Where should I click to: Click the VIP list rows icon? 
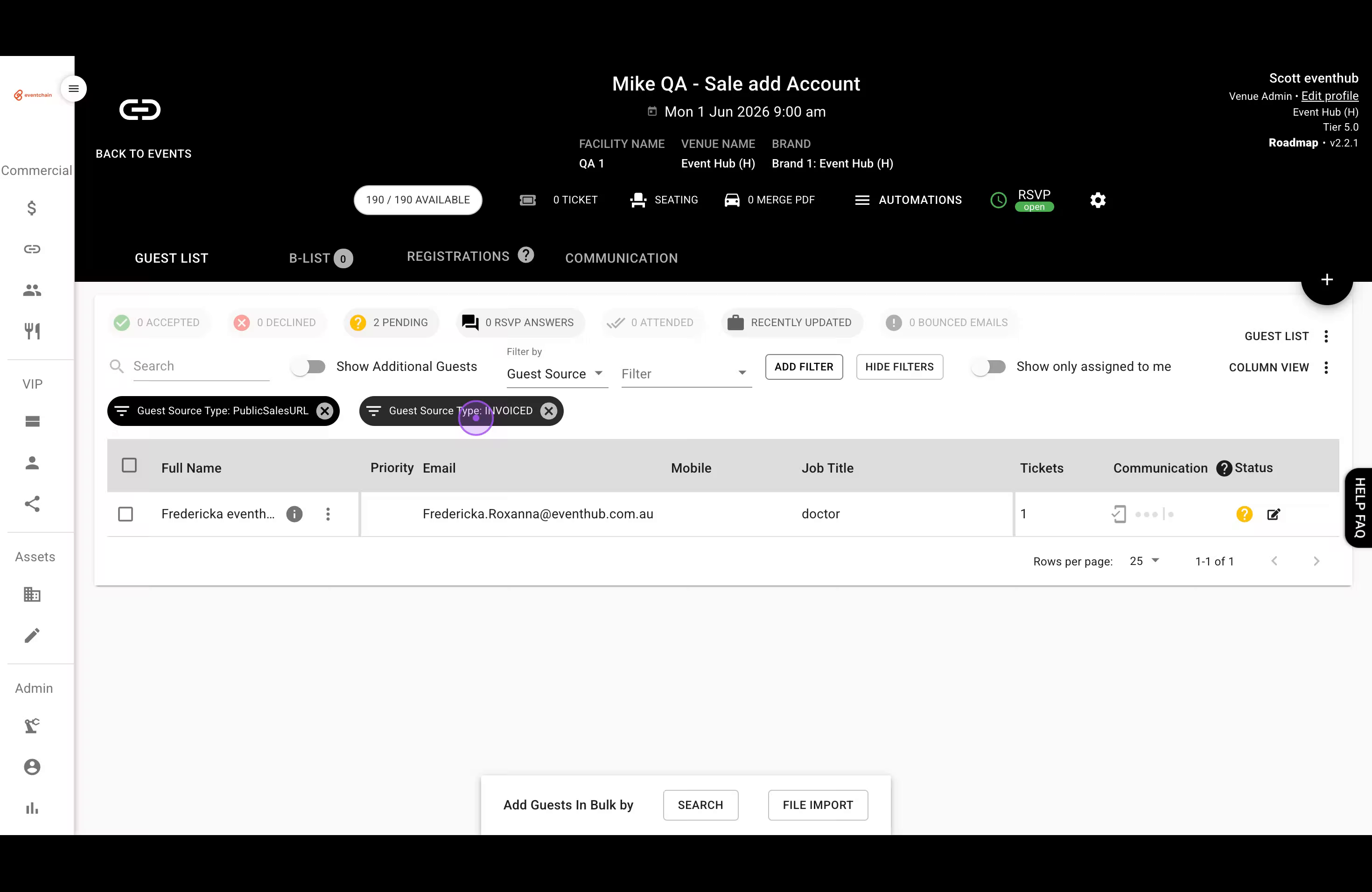[x=32, y=421]
